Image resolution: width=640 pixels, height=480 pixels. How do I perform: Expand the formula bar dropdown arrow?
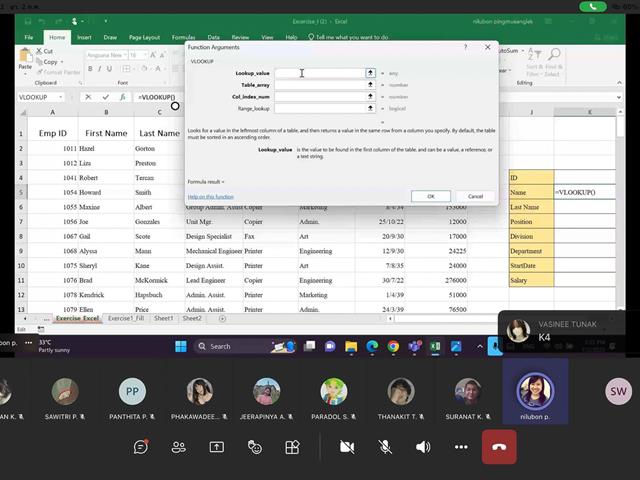point(619,97)
